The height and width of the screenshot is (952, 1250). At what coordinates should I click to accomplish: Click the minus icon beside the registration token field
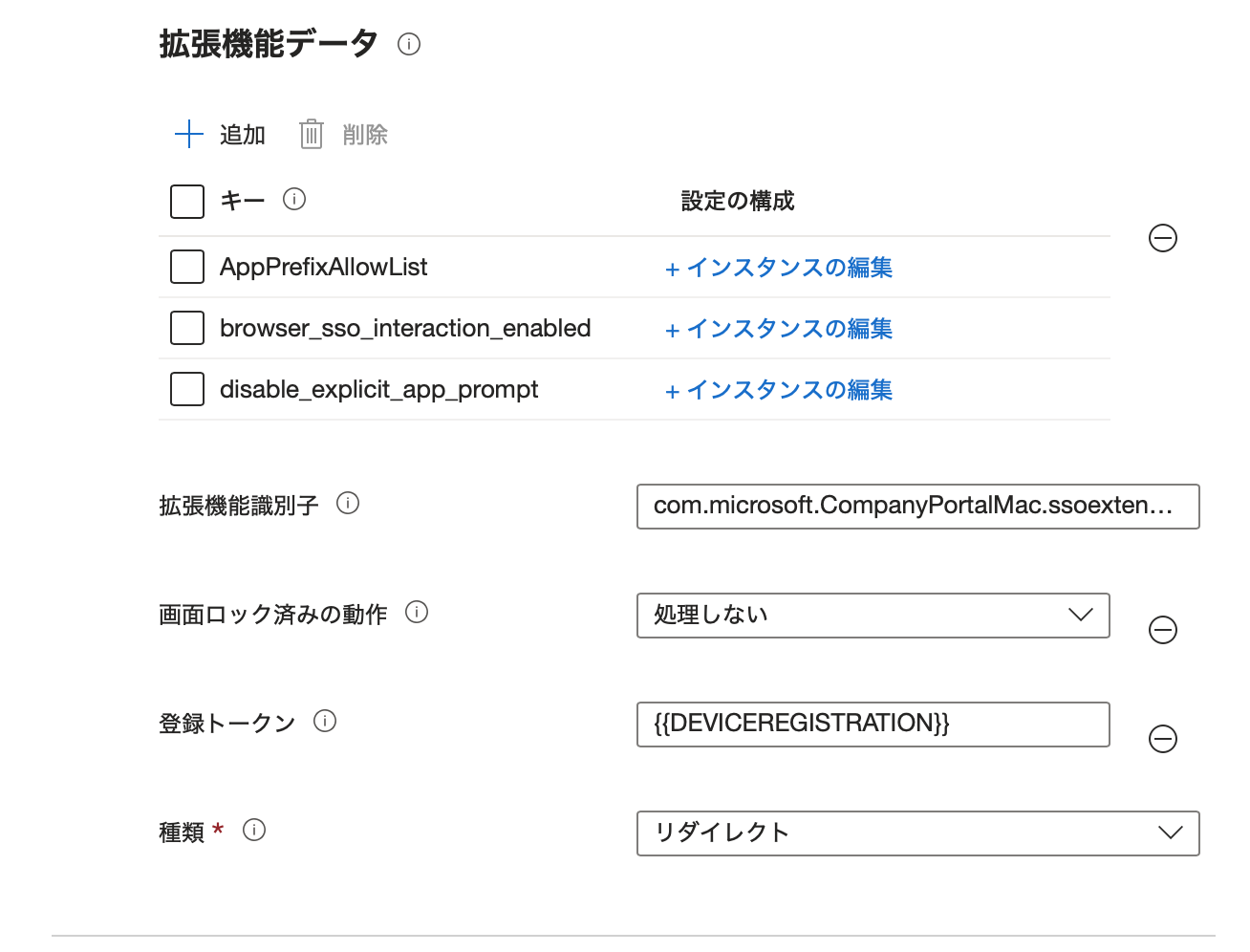1163,738
